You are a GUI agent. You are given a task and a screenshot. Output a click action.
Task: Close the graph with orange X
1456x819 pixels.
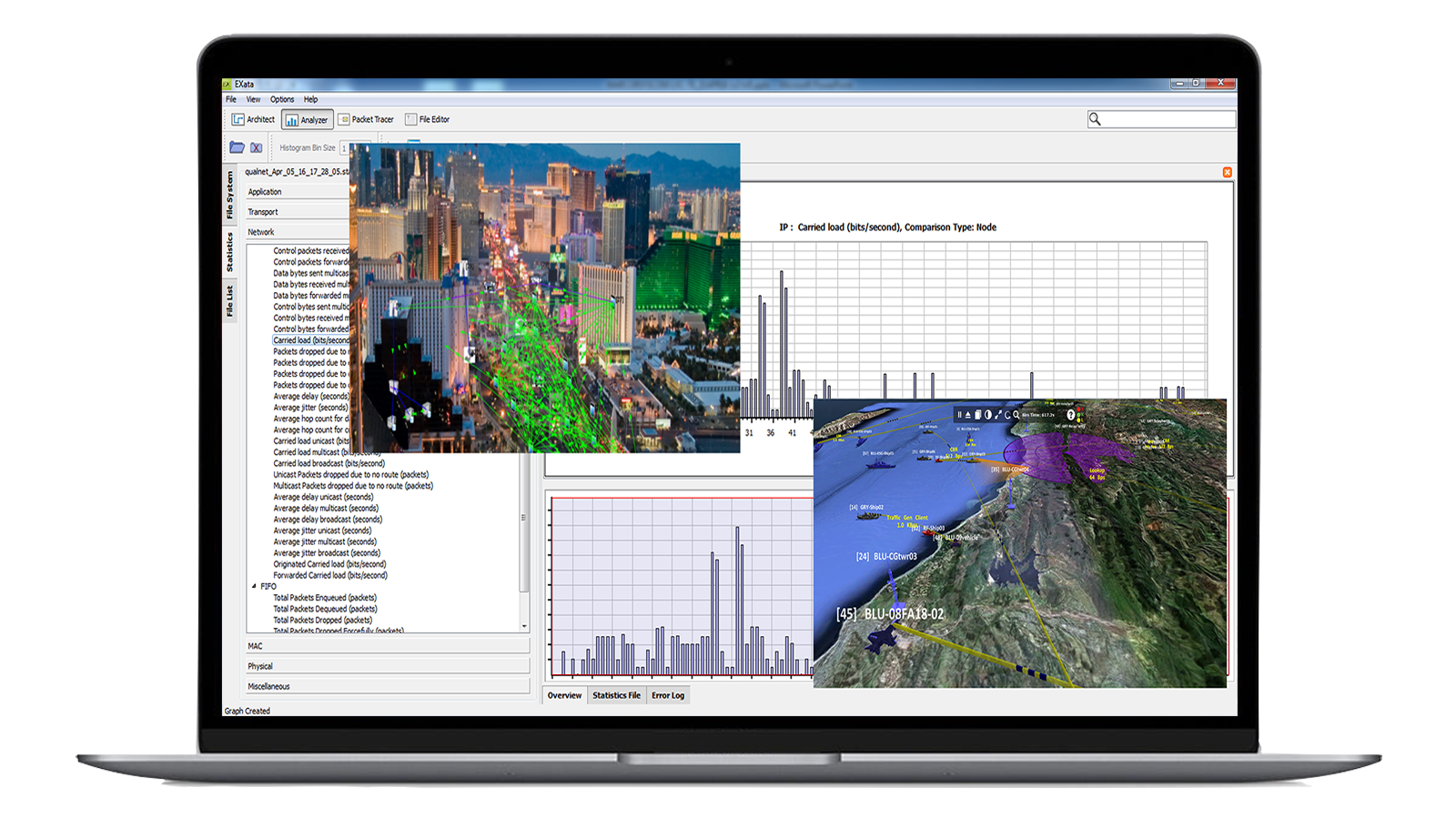[x=1227, y=172]
